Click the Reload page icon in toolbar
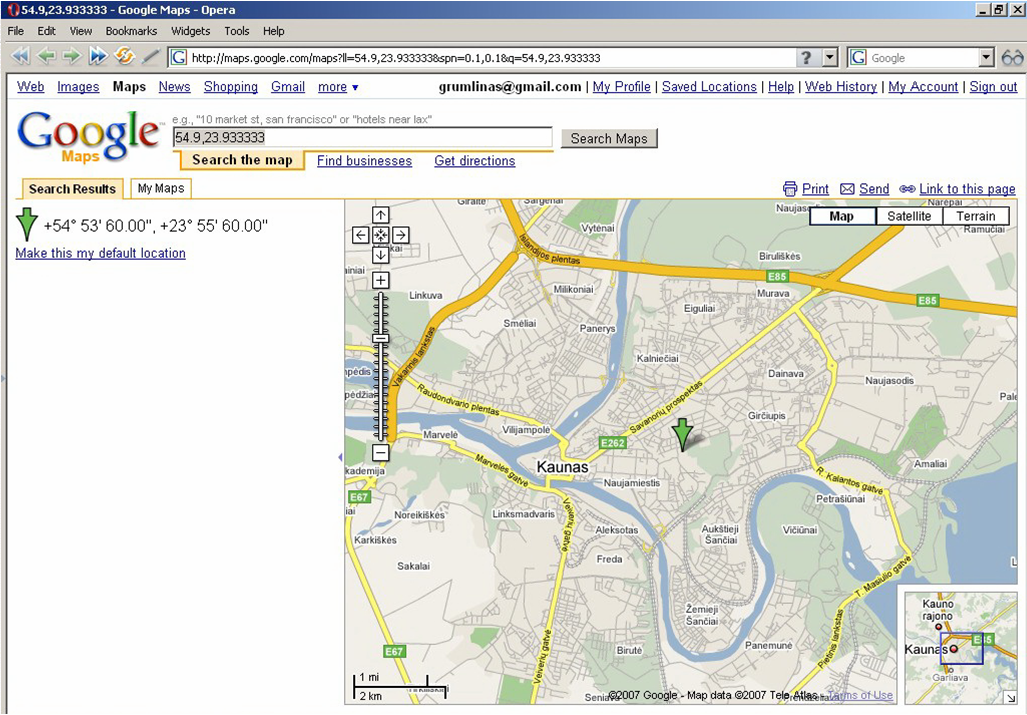Screen dimensions: 1027x715 124,57
